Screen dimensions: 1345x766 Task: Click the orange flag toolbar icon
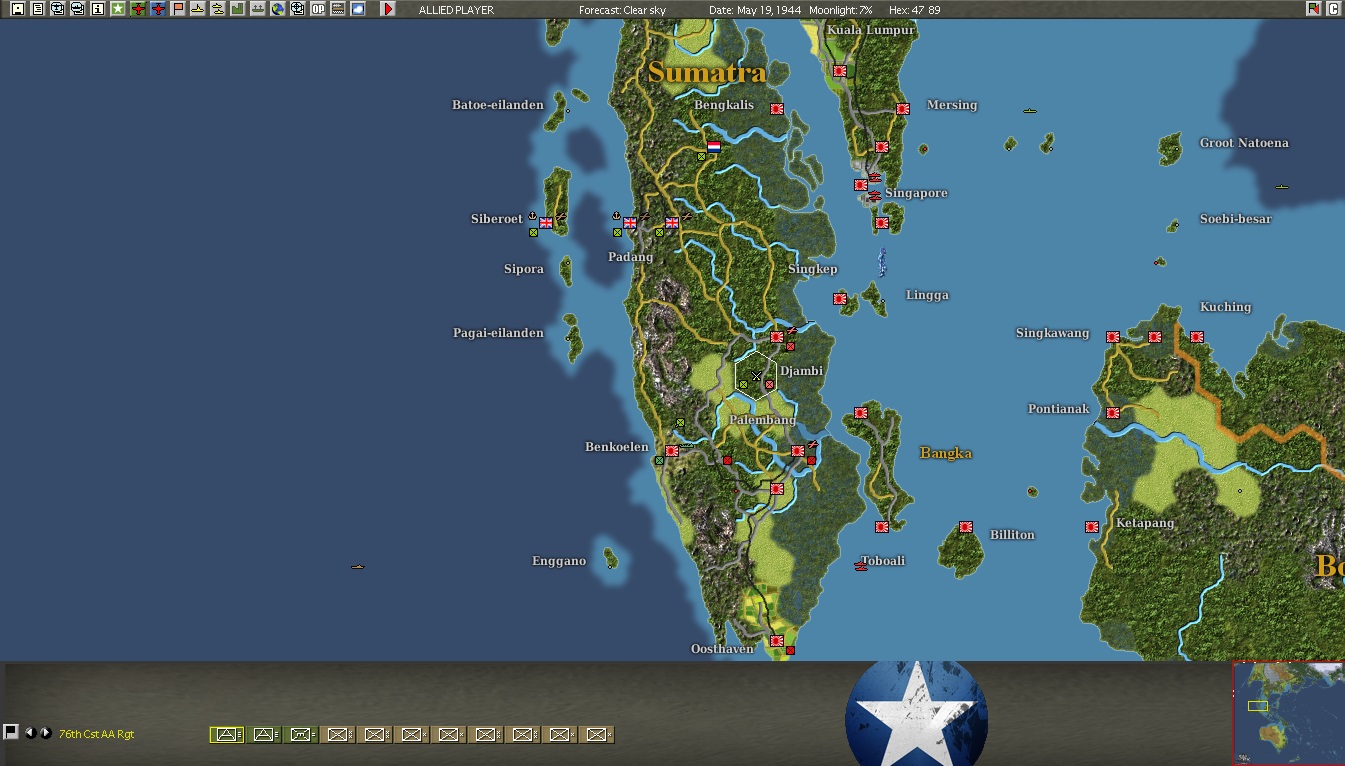tap(178, 9)
